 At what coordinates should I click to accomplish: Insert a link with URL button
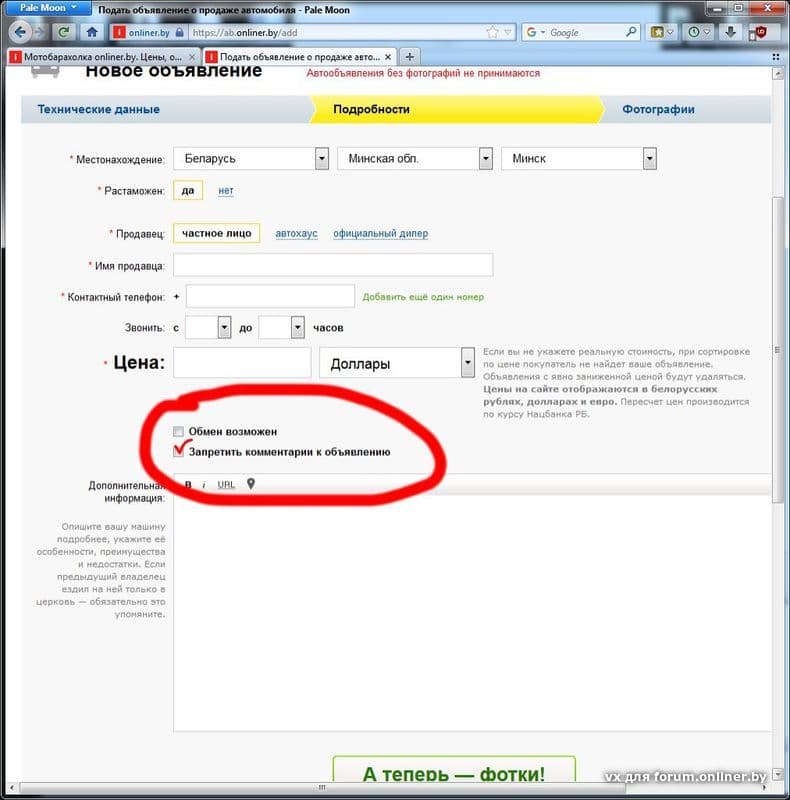(x=226, y=485)
